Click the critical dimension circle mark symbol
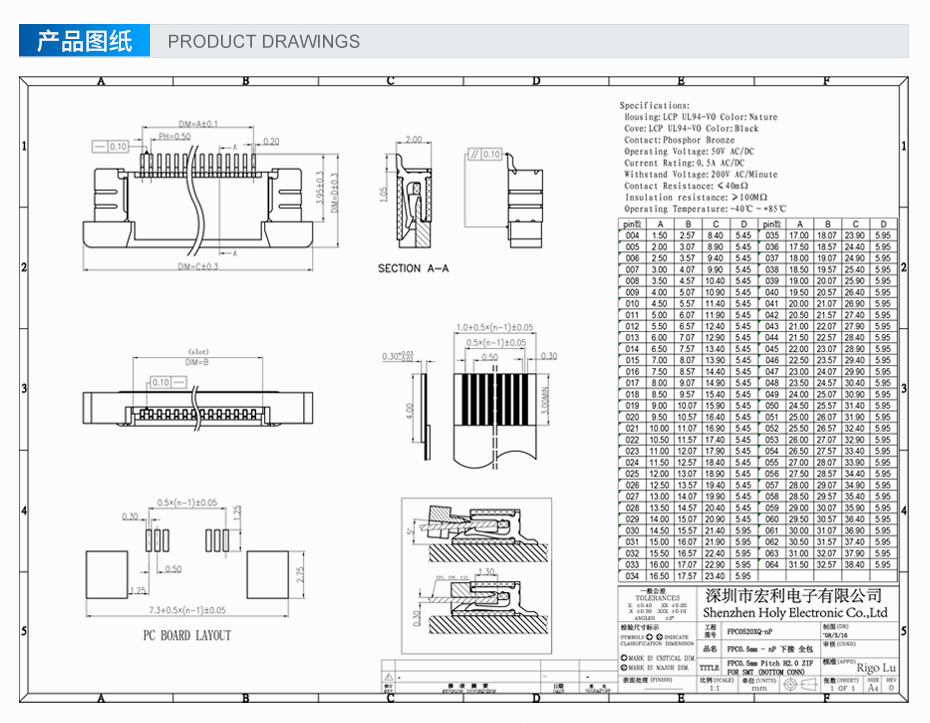 pyautogui.click(x=624, y=658)
